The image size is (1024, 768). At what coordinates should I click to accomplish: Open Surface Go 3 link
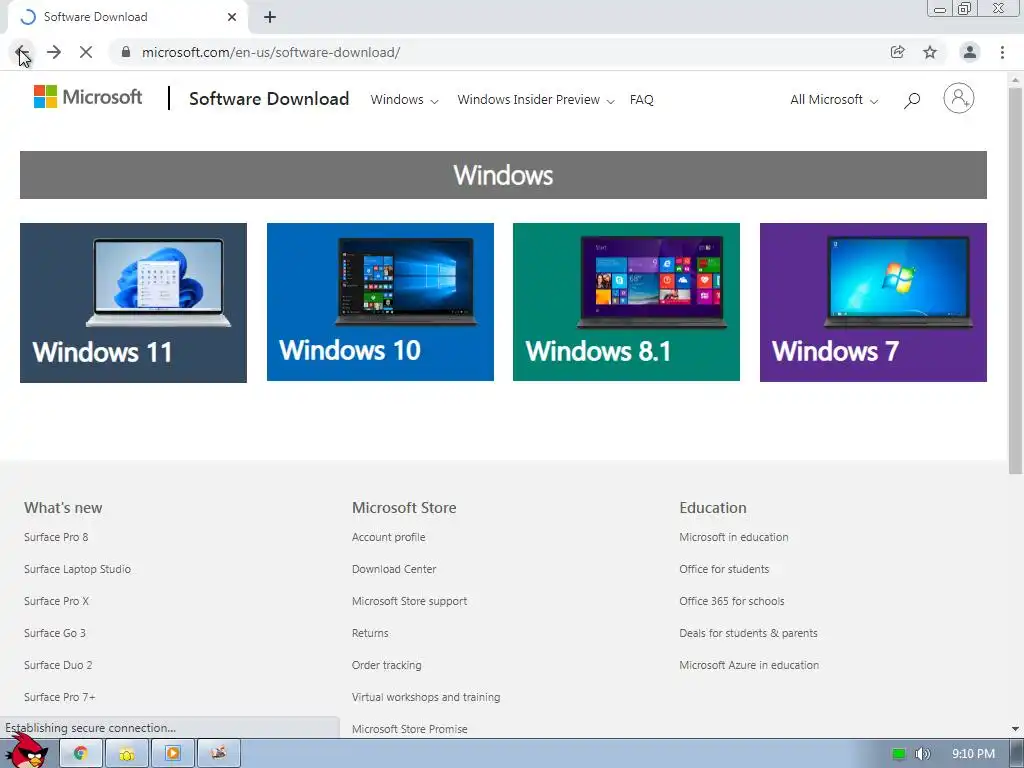point(55,633)
